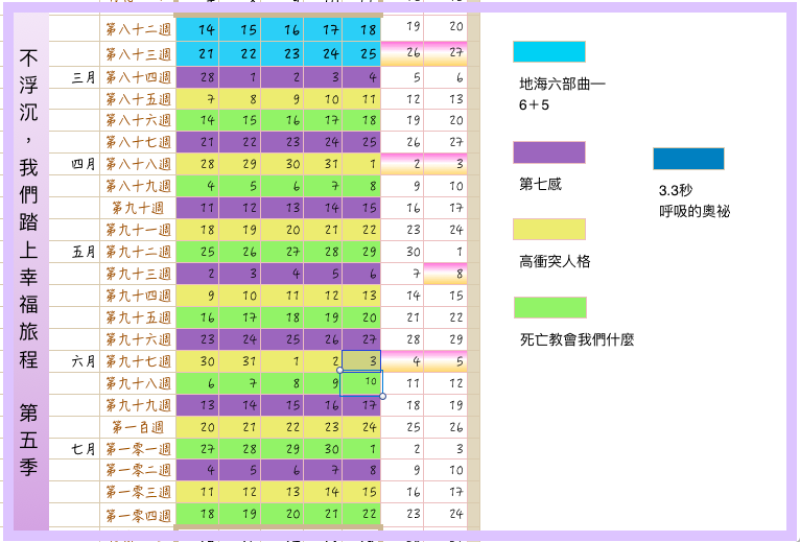The width and height of the screenshot is (800, 542).
Task: Click yellow cell 31 in 第八十八週 row
Action: coord(323,164)
